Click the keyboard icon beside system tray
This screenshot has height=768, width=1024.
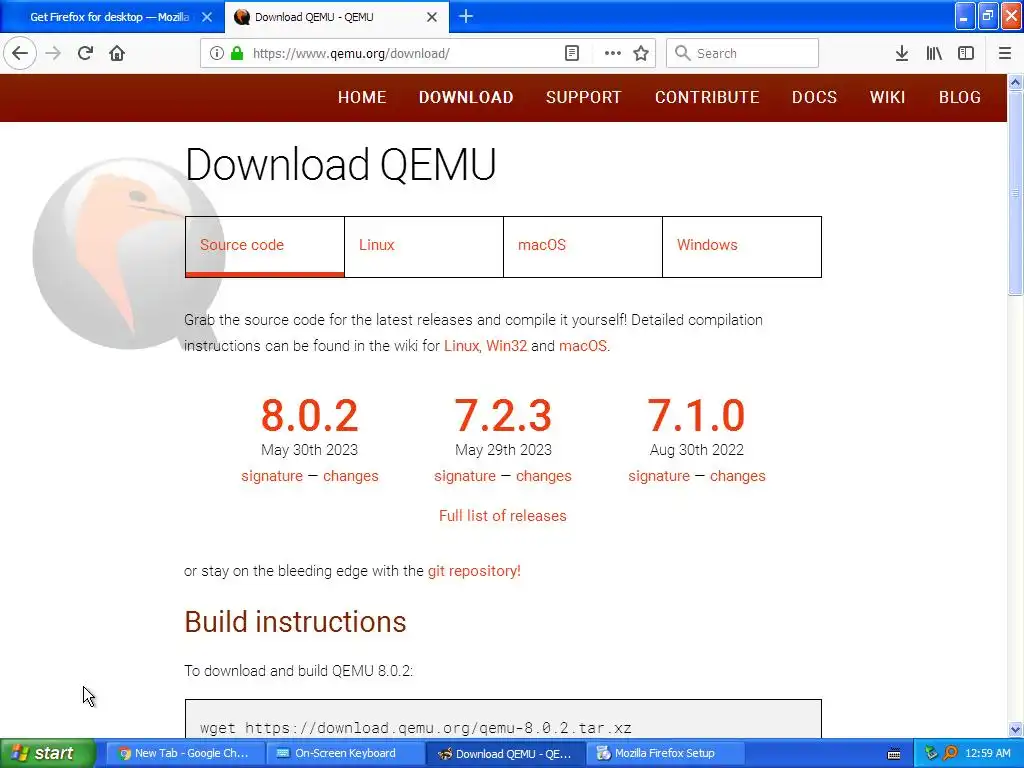894,754
